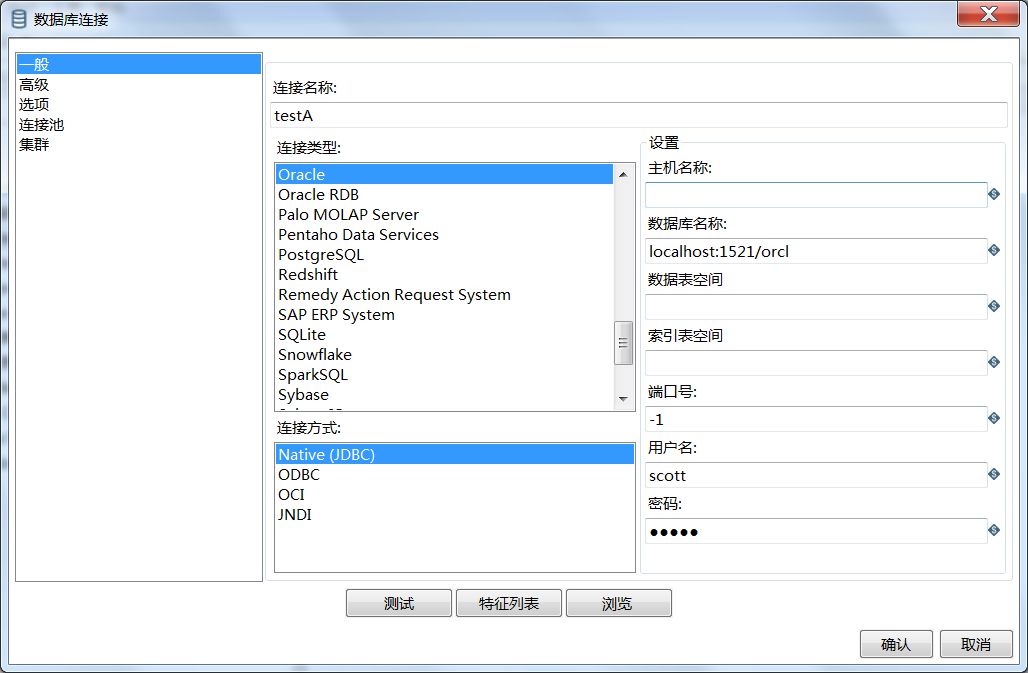Click the variable icon beside 索引表空间 field
1028x673 pixels.
pyautogui.click(x=993, y=362)
